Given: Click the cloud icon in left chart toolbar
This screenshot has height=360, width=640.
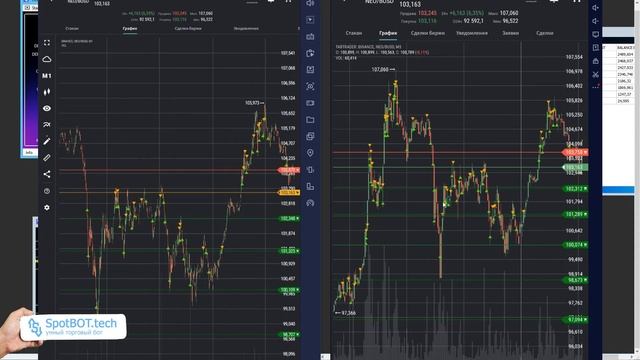Looking at the screenshot, I should coord(47,60).
